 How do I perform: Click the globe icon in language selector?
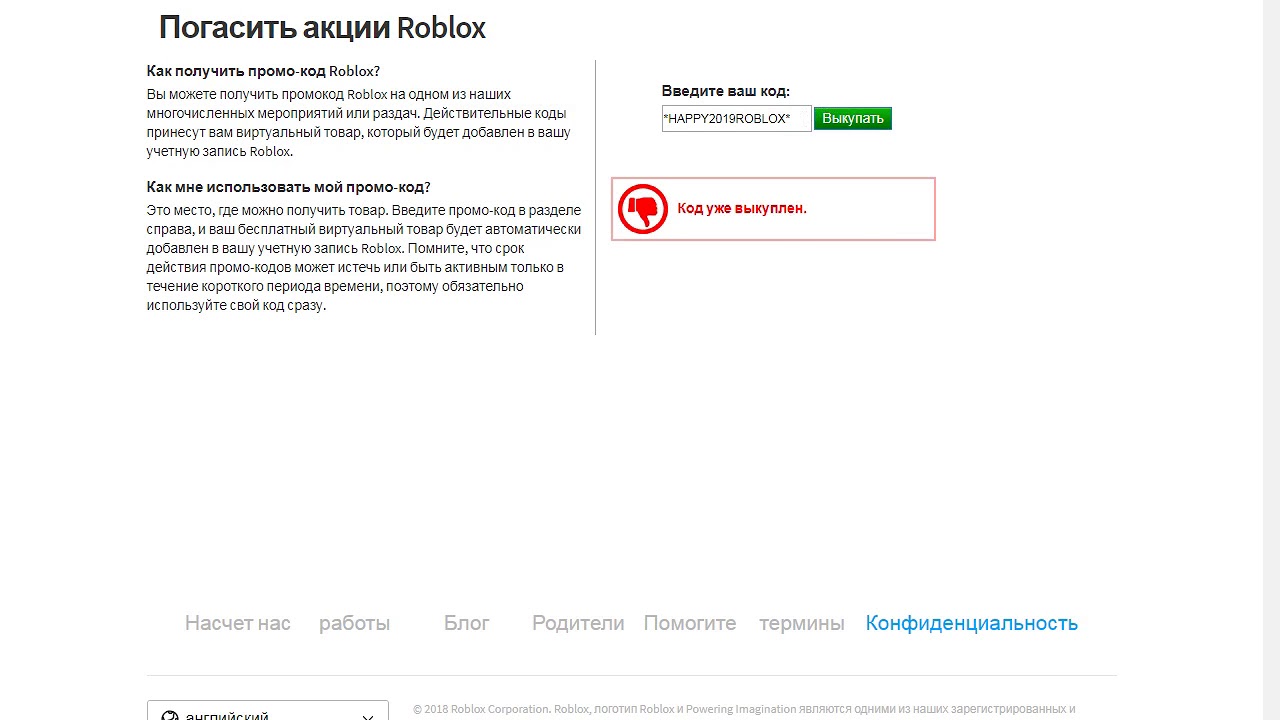(x=170, y=715)
